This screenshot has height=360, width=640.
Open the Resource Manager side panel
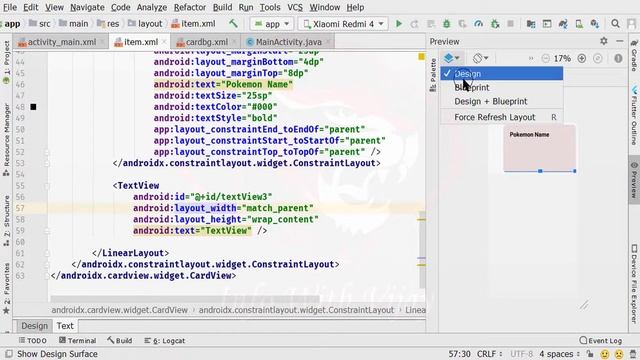pyautogui.click(x=6, y=139)
